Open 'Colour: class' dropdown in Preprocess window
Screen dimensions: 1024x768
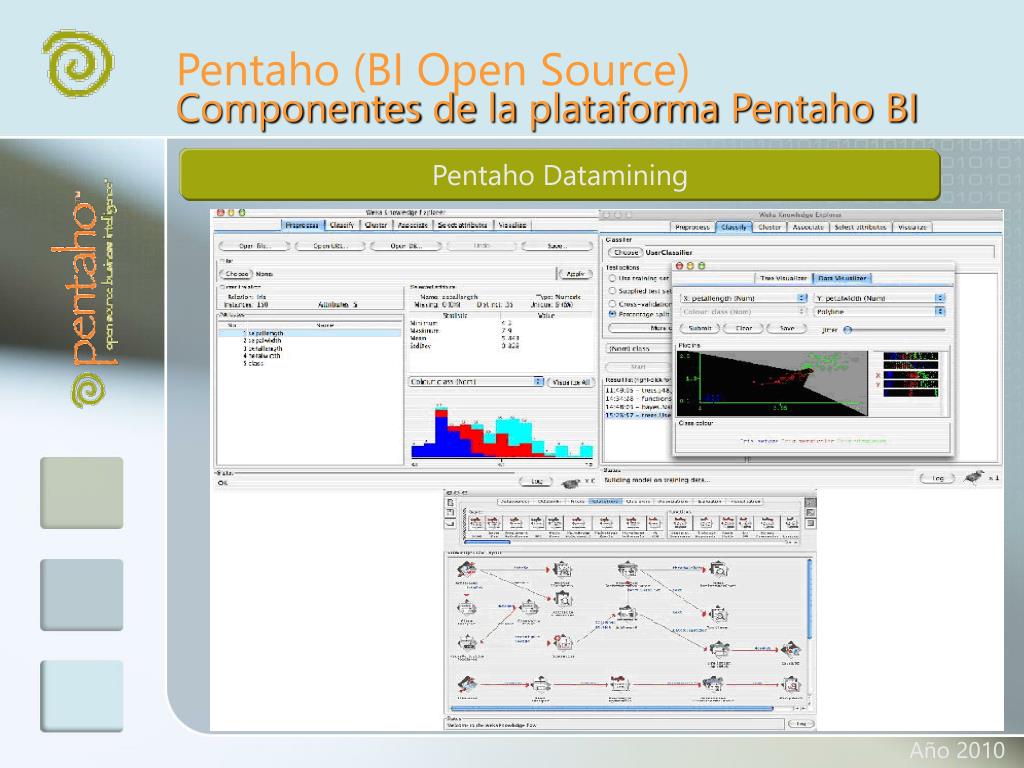(476, 381)
